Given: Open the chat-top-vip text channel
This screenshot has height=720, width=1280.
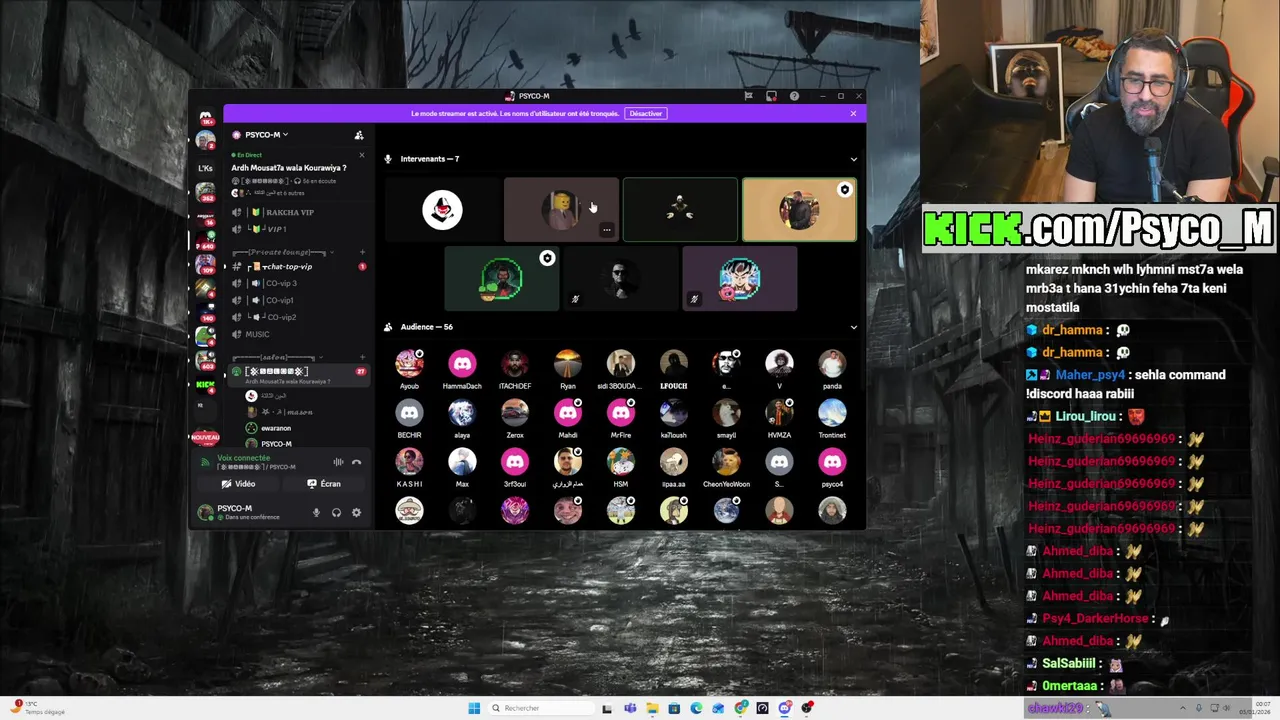Looking at the screenshot, I should [x=298, y=267].
